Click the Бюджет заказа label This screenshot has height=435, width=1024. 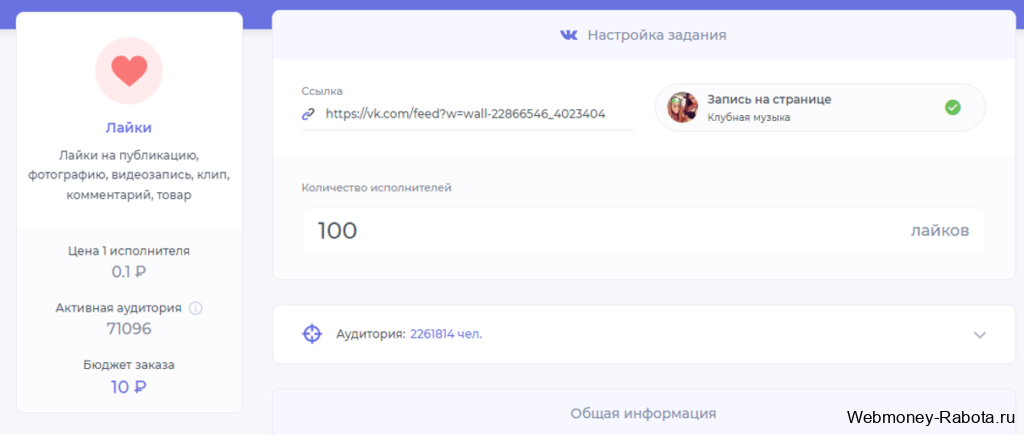click(x=129, y=365)
